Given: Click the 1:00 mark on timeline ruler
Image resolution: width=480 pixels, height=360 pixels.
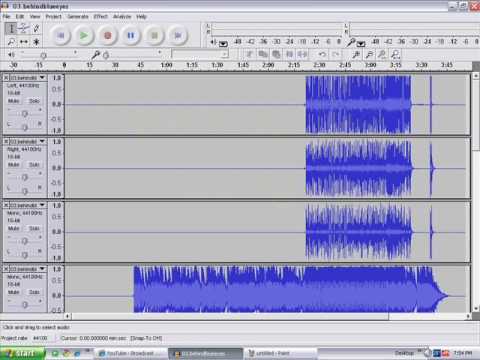Looking at the screenshot, I should [166, 65].
